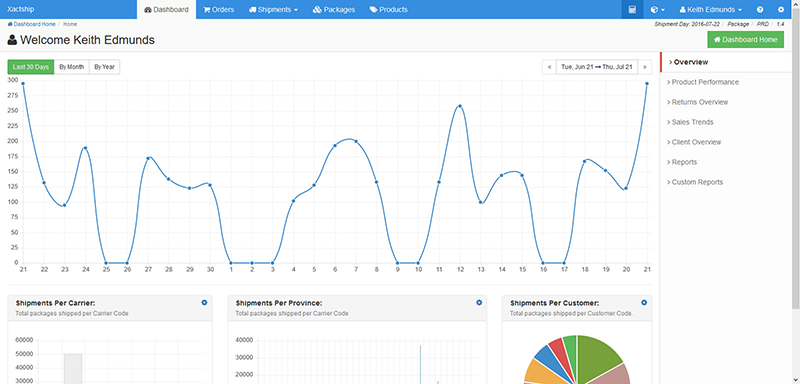Screen dimensions: 800x384
Task: Open Keith Edmunds user menu
Action: pyautogui.click(x=711, y=10)
